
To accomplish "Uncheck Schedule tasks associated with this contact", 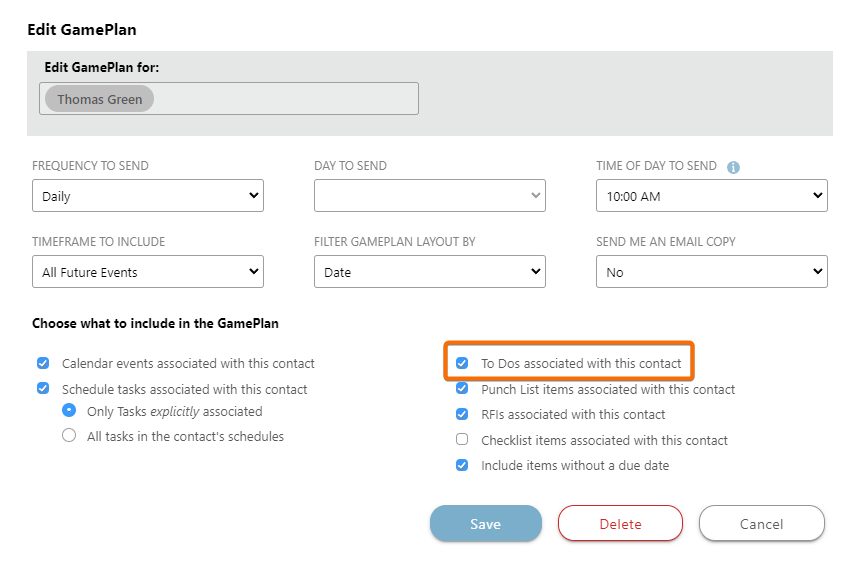I will [x=43, y=389].
